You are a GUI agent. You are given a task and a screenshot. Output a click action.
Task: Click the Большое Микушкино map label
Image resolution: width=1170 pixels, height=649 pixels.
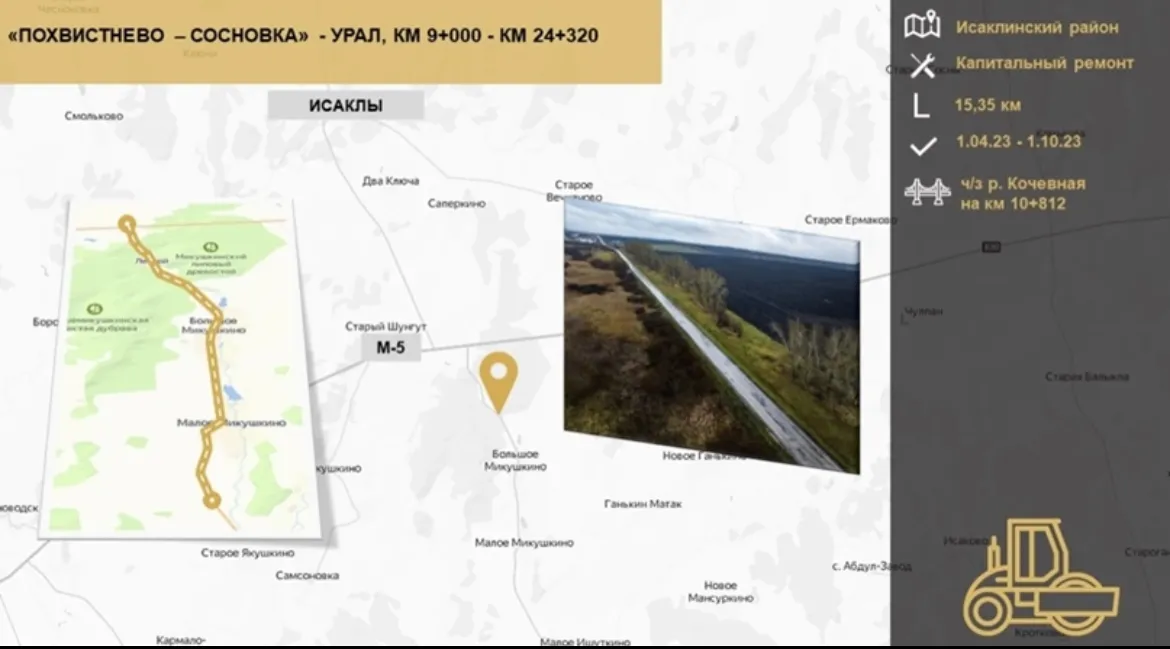pyautogui.click(x=515, y=460)
